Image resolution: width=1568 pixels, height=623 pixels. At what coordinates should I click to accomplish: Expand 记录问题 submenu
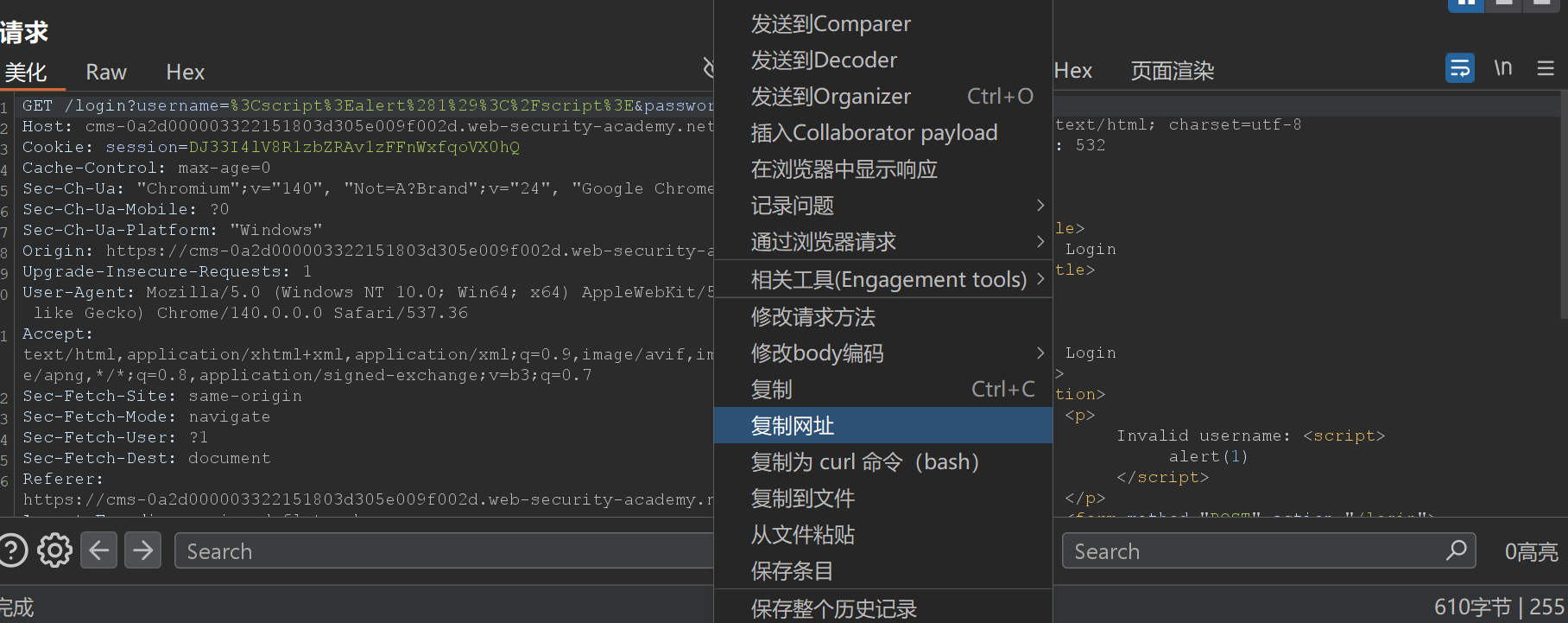coord(883,205)
